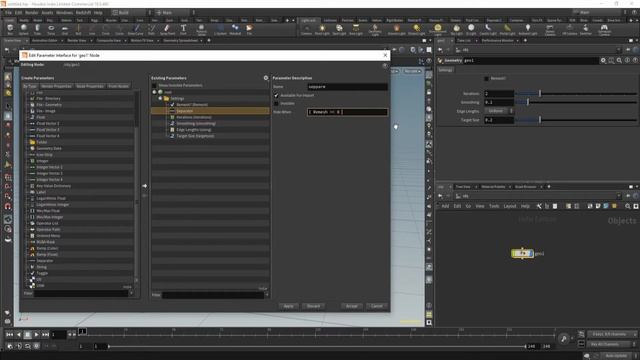Viewport: 640px width, 360px height.
Task: Switch to From Nodes tab
Action: click(x=118, y=86)
